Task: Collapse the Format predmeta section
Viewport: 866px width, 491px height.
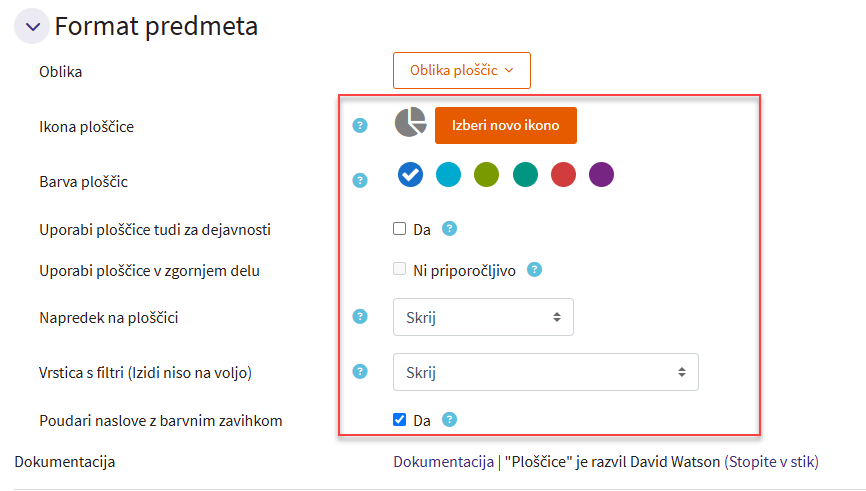Action: tap(32, 27)
